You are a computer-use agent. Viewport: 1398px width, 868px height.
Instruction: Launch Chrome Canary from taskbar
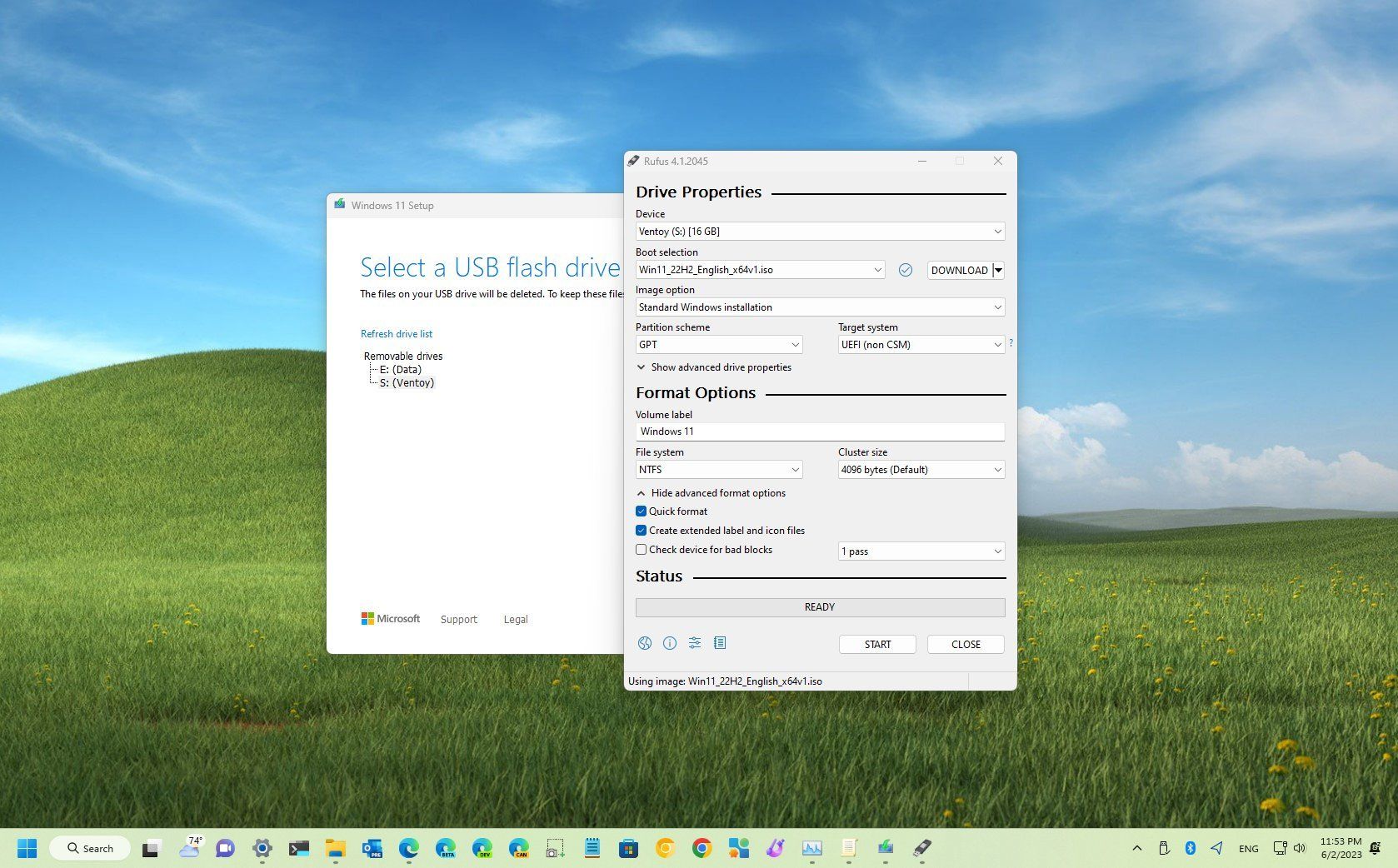(x=665, y=849)
